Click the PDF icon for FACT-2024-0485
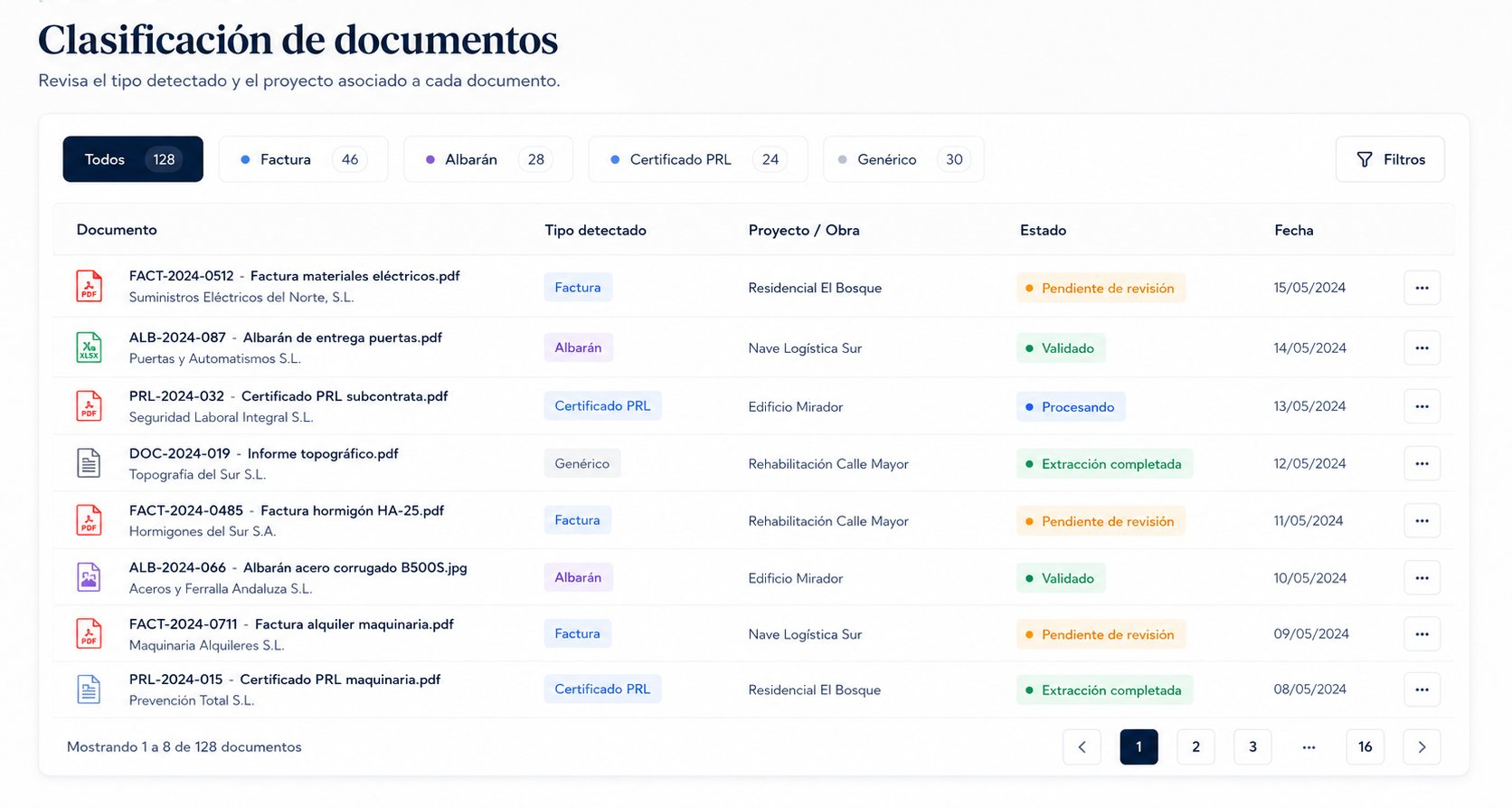The height and width of the screenshot is (808, 1512). (89, 520)
